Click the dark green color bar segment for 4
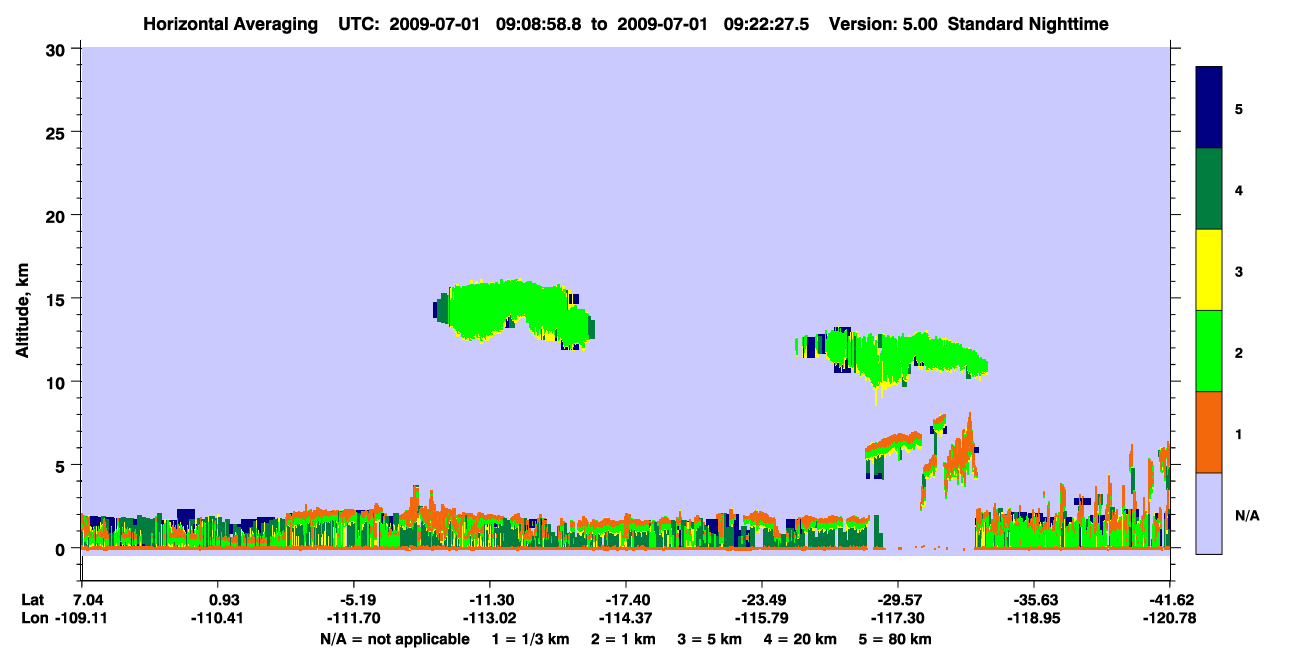This screenshot has width=1300, height=667. 1209,189
